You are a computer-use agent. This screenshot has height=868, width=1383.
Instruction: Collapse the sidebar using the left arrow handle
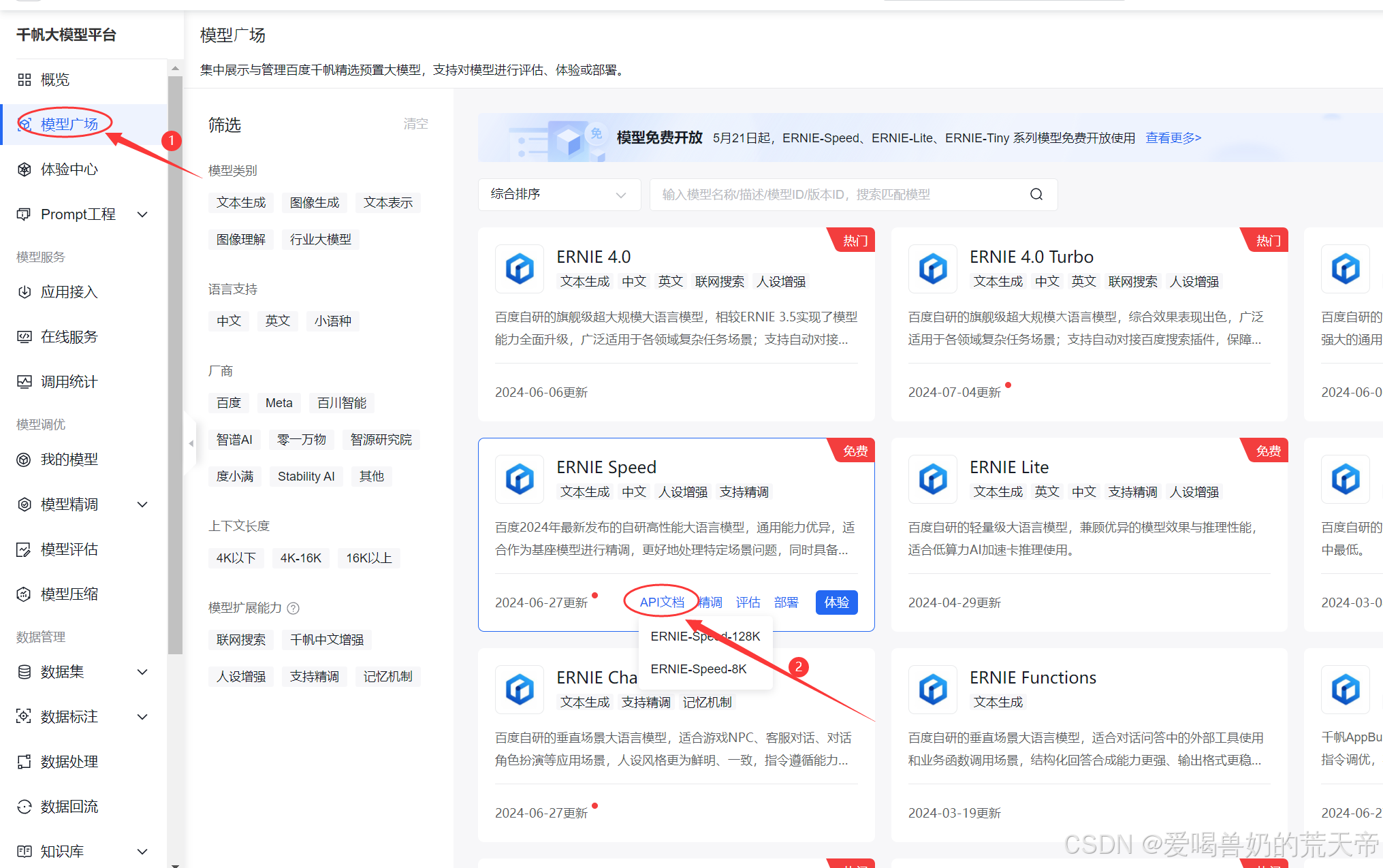191,443
